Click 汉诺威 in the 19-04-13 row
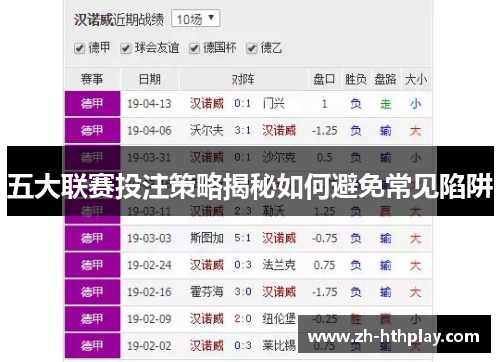Viewport: 500px width, 362px height. [207, 104]
